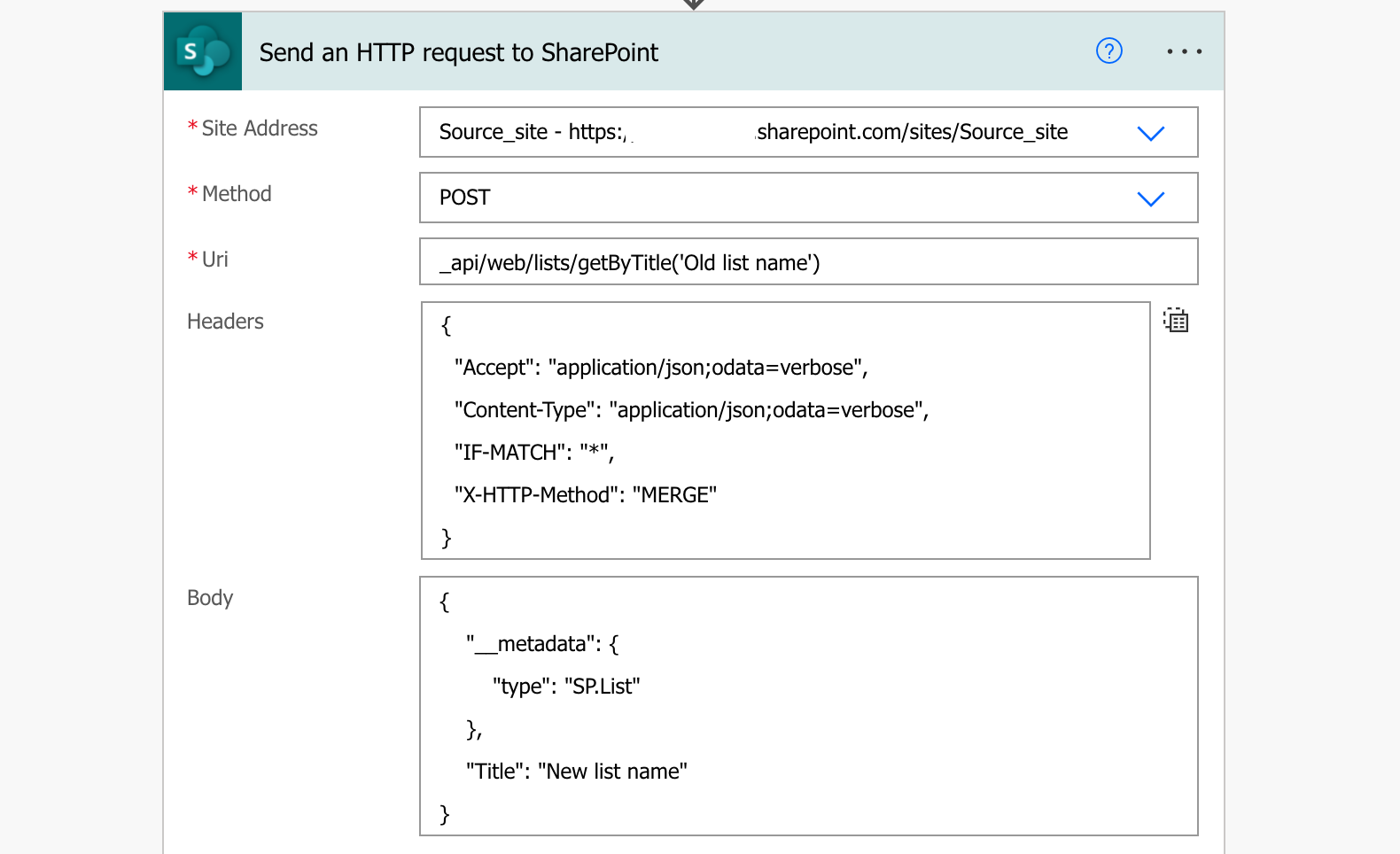This screenshot has width=1400, height=854.
Task: Open the action's three-dots menu
Action: [x=1184, y=51]
